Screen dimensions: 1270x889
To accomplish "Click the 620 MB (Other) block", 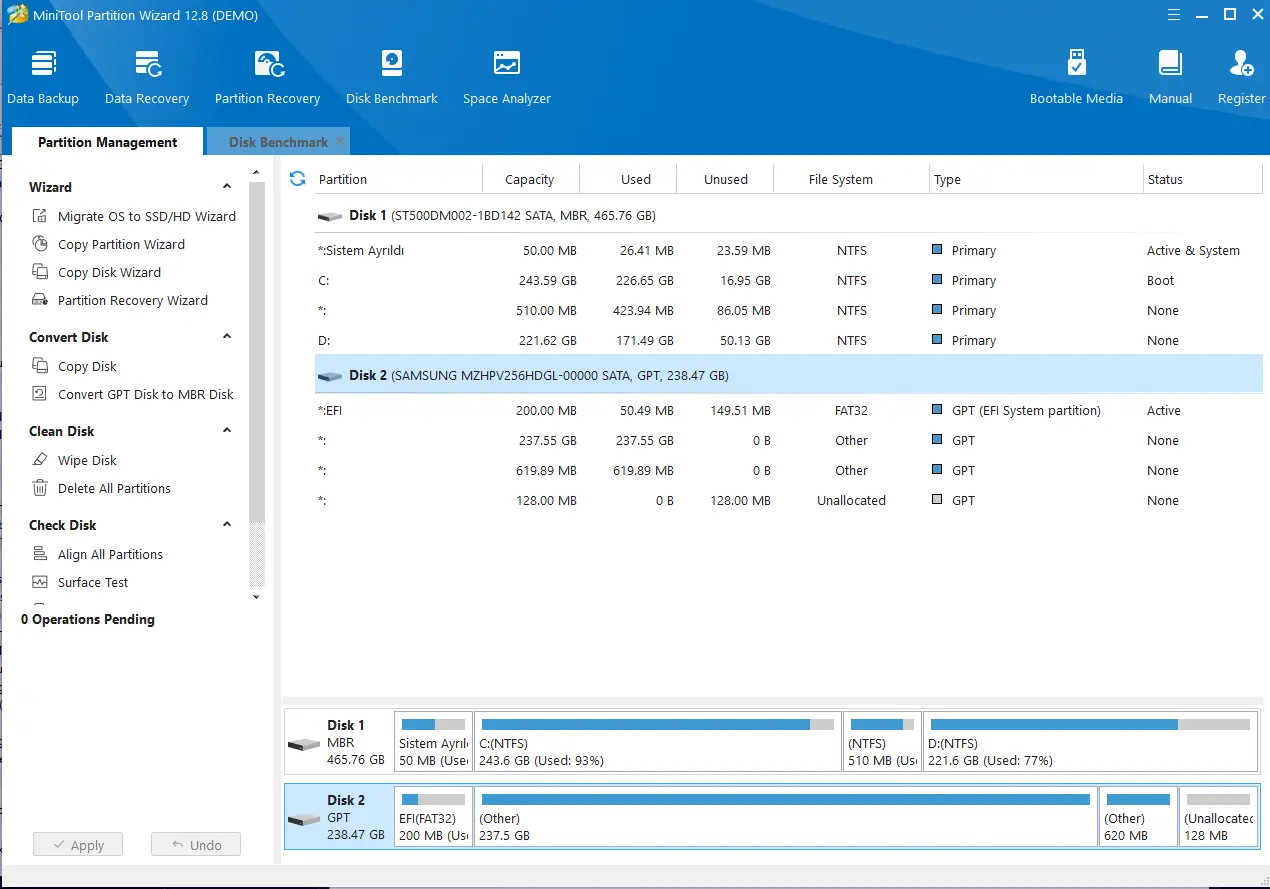I will pos(1138,816).
